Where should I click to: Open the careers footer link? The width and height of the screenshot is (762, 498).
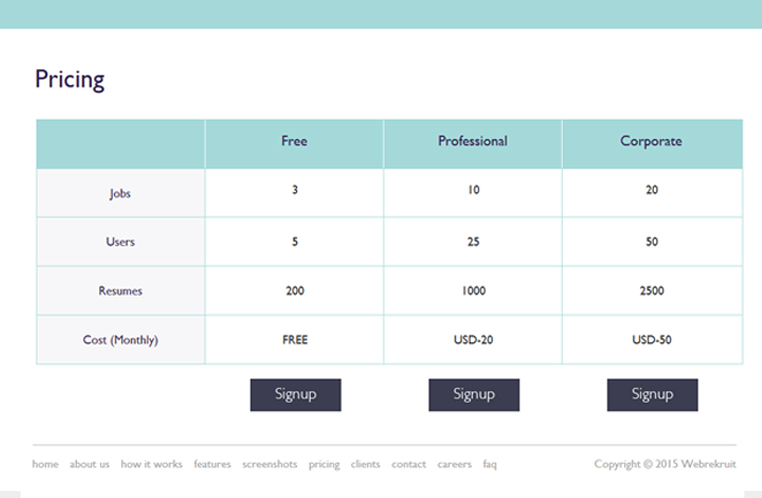click(x=454, y=464)
